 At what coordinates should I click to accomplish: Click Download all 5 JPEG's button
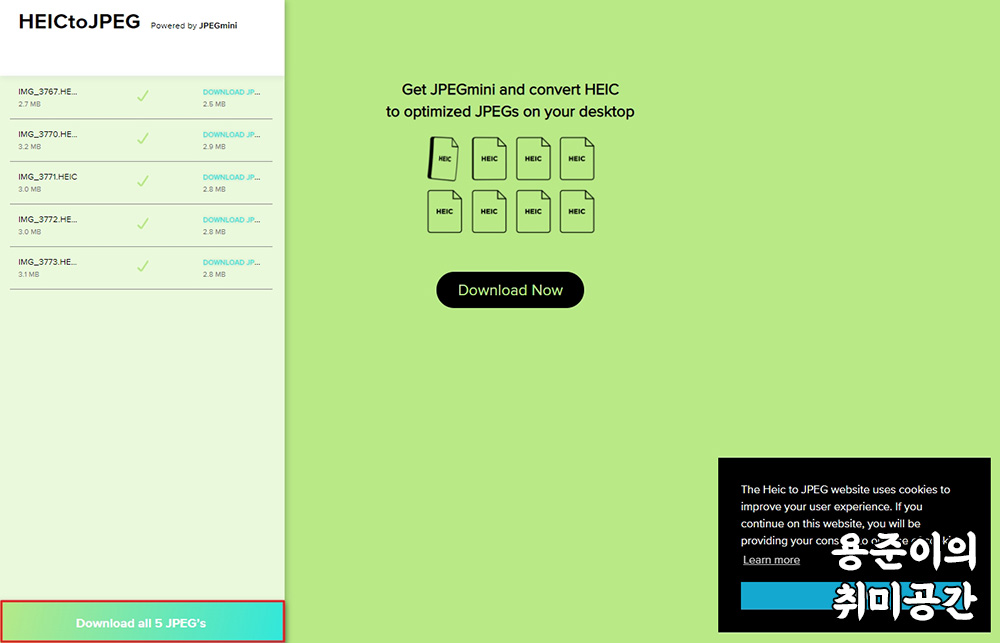142,622
